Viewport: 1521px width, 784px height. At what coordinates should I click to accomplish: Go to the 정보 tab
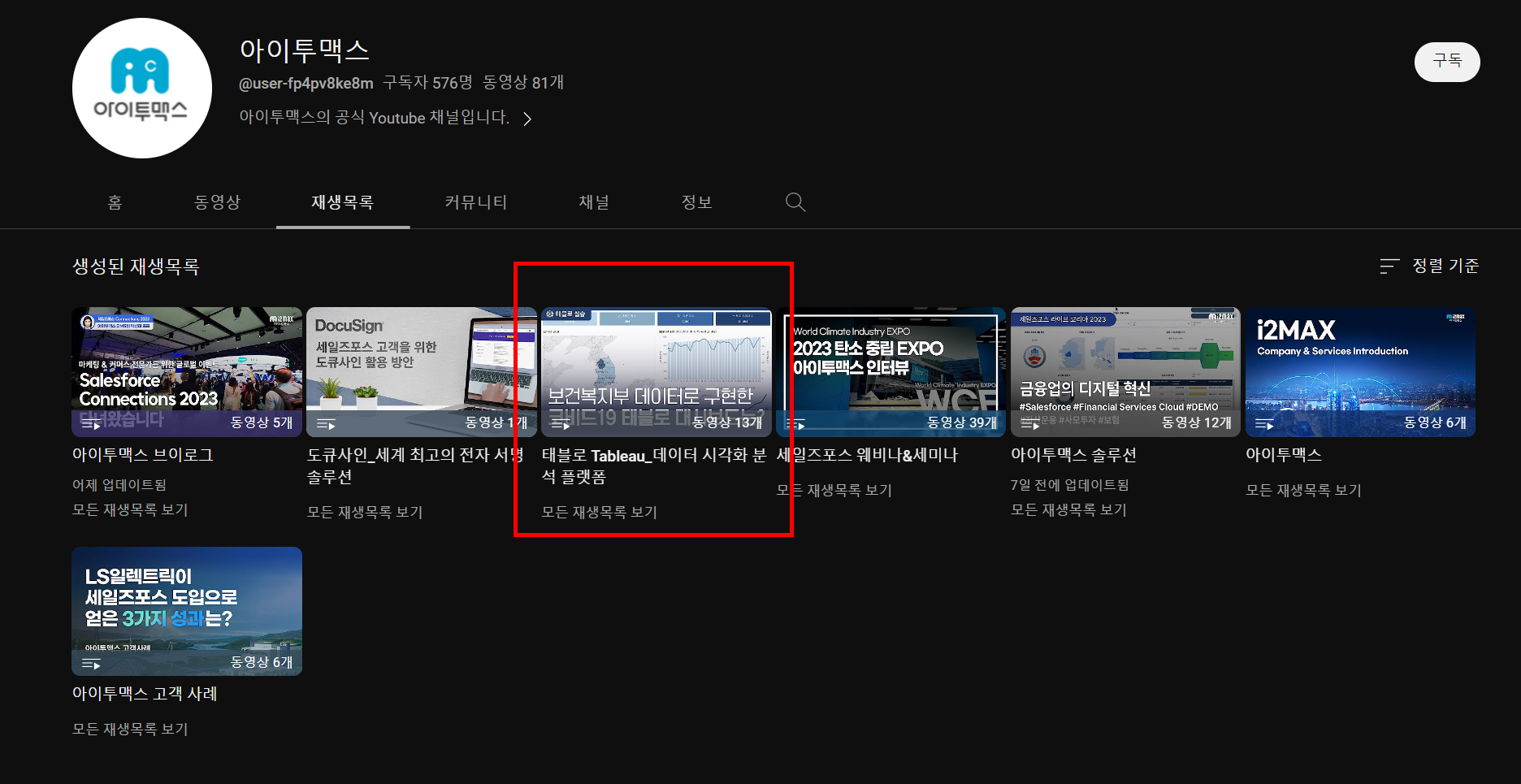(697, 202)
